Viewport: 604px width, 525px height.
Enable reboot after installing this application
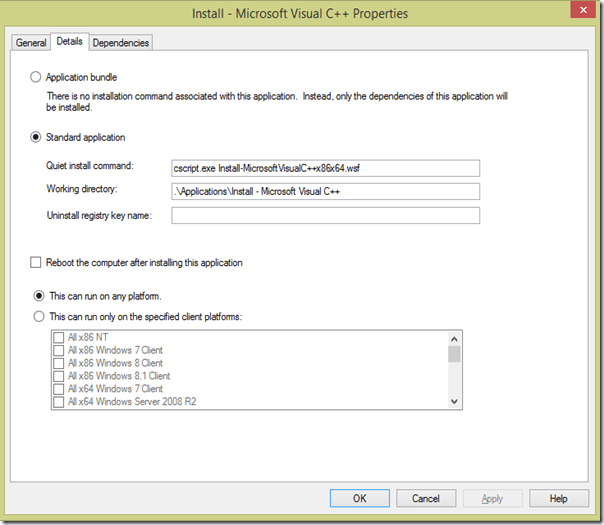[37, 263]
